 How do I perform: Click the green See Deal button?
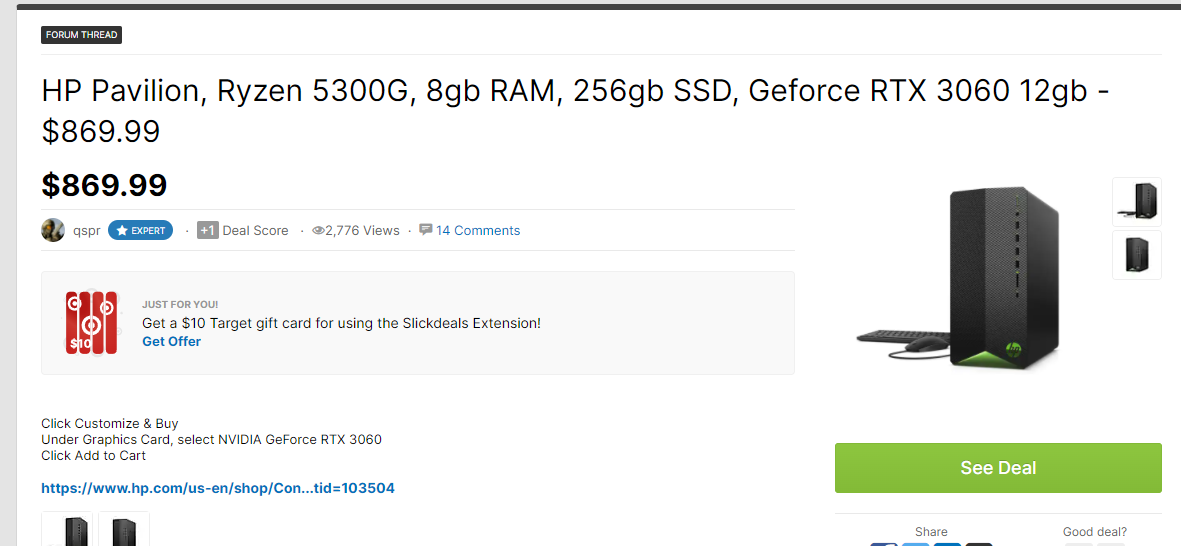tap(998, 468)
